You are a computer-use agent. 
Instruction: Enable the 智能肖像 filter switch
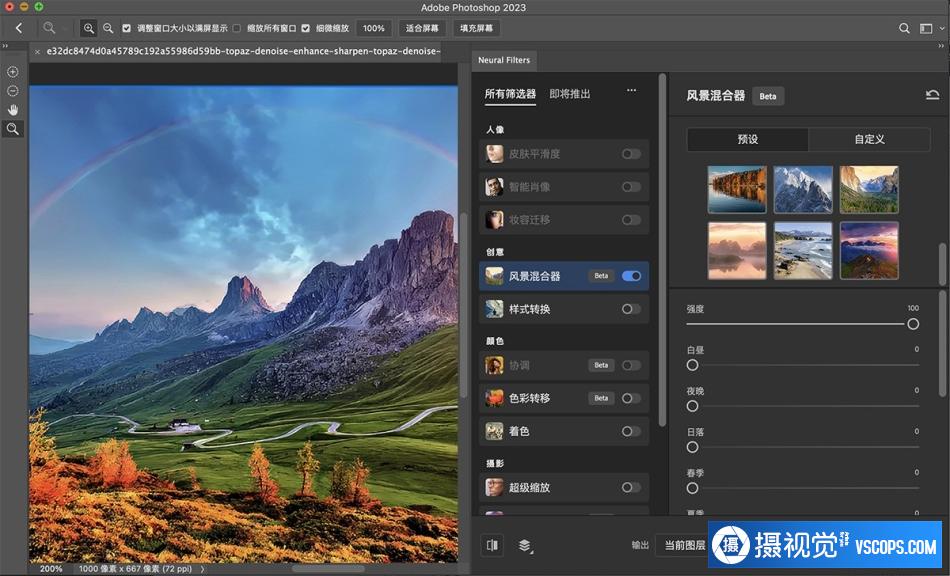[x=631, y=187]
